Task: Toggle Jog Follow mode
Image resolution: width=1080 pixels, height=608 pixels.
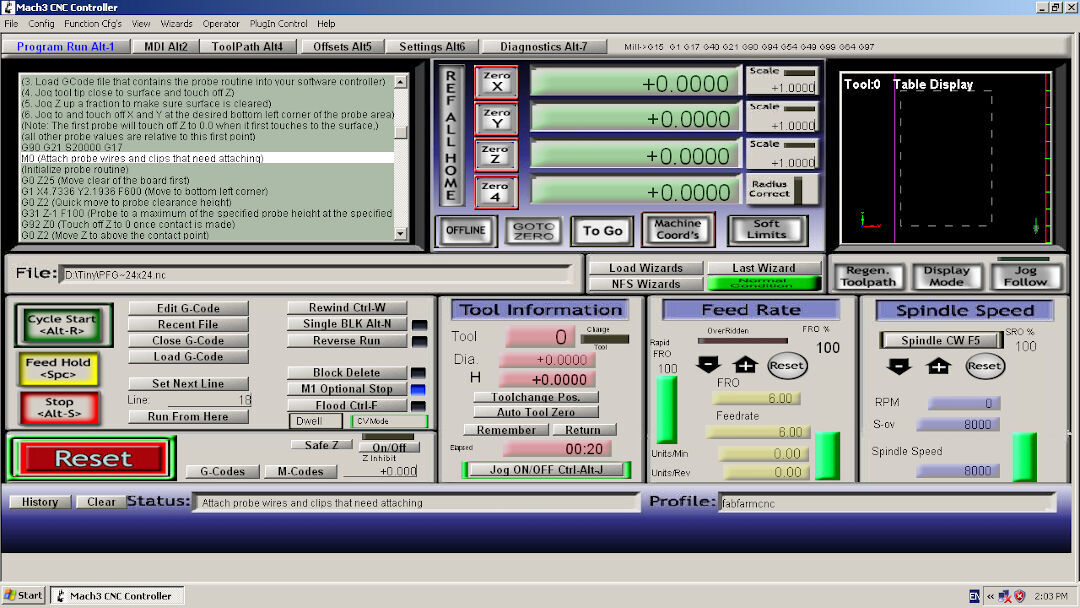Action: coord(1024,276)
